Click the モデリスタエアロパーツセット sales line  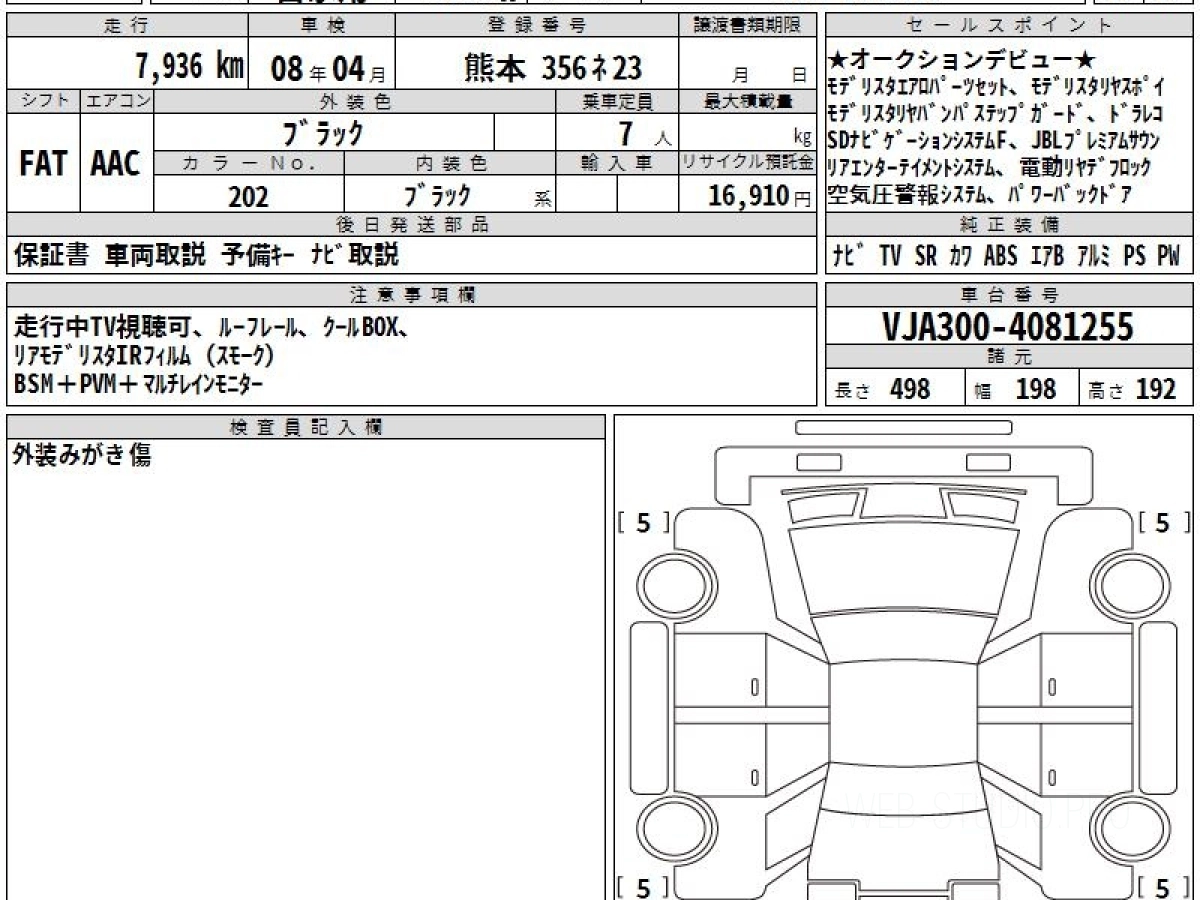pos(997,85)
